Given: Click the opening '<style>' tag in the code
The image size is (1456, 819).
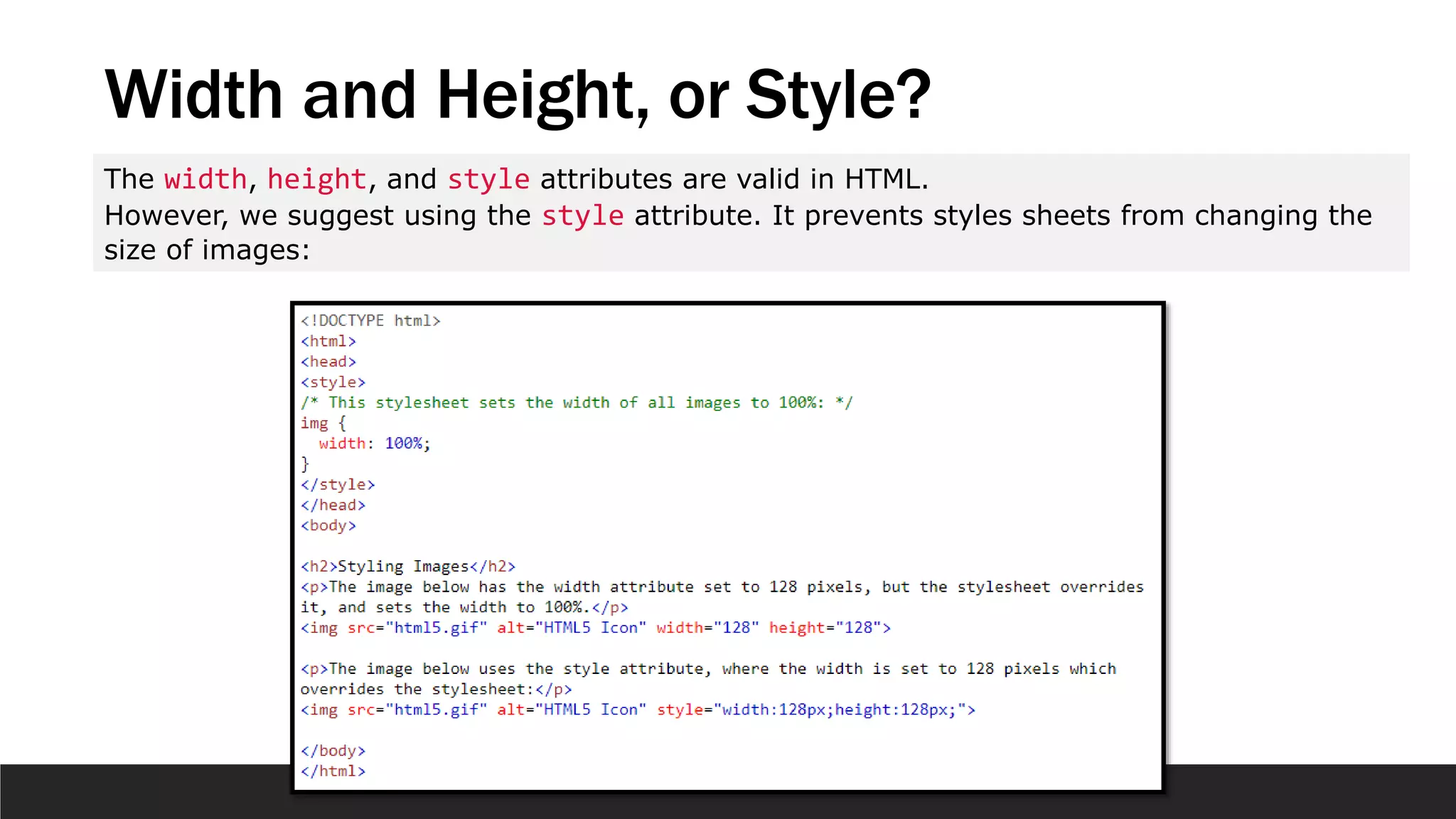Looking at the screenshot, I should [x=333, y=382].
